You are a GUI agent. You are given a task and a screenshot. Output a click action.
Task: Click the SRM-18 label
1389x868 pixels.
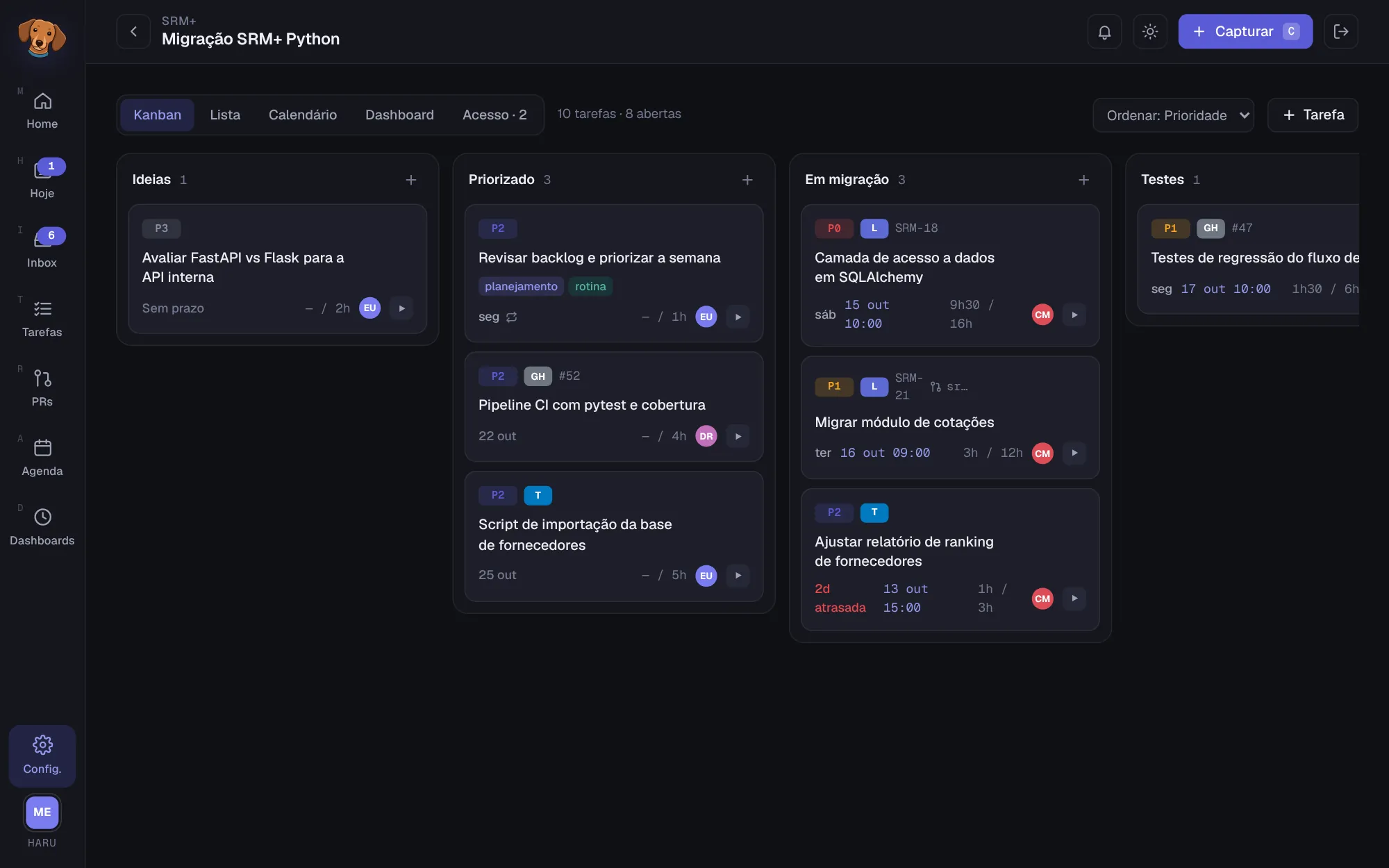pos(916,228)
